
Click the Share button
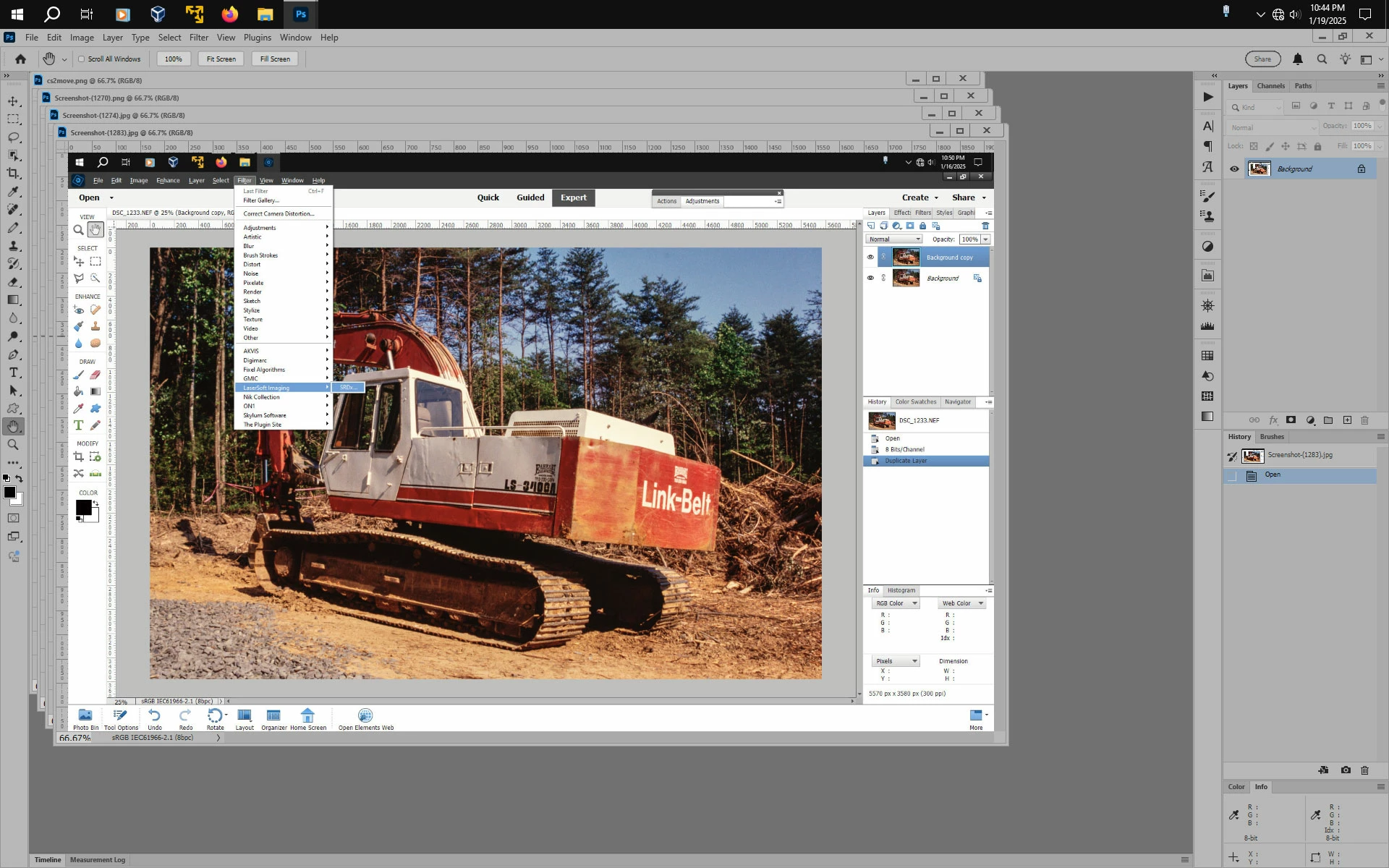(1262, 59)
